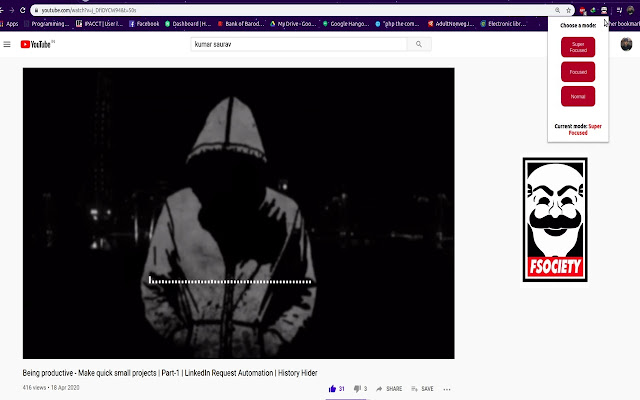Open the green extension icon
Image resolution: width=640 pixels, height=400 pixels.
(x=593, y=10)
